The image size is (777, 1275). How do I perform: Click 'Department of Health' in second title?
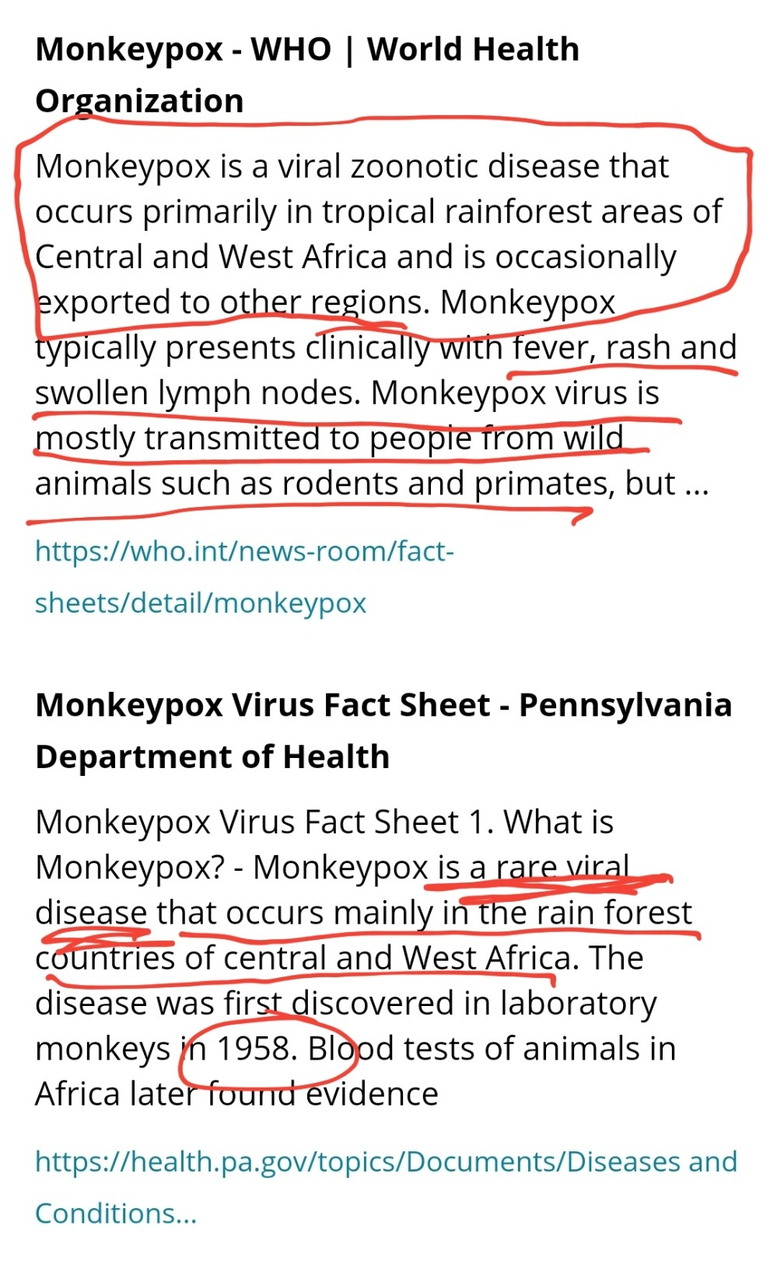pos(212,755)
